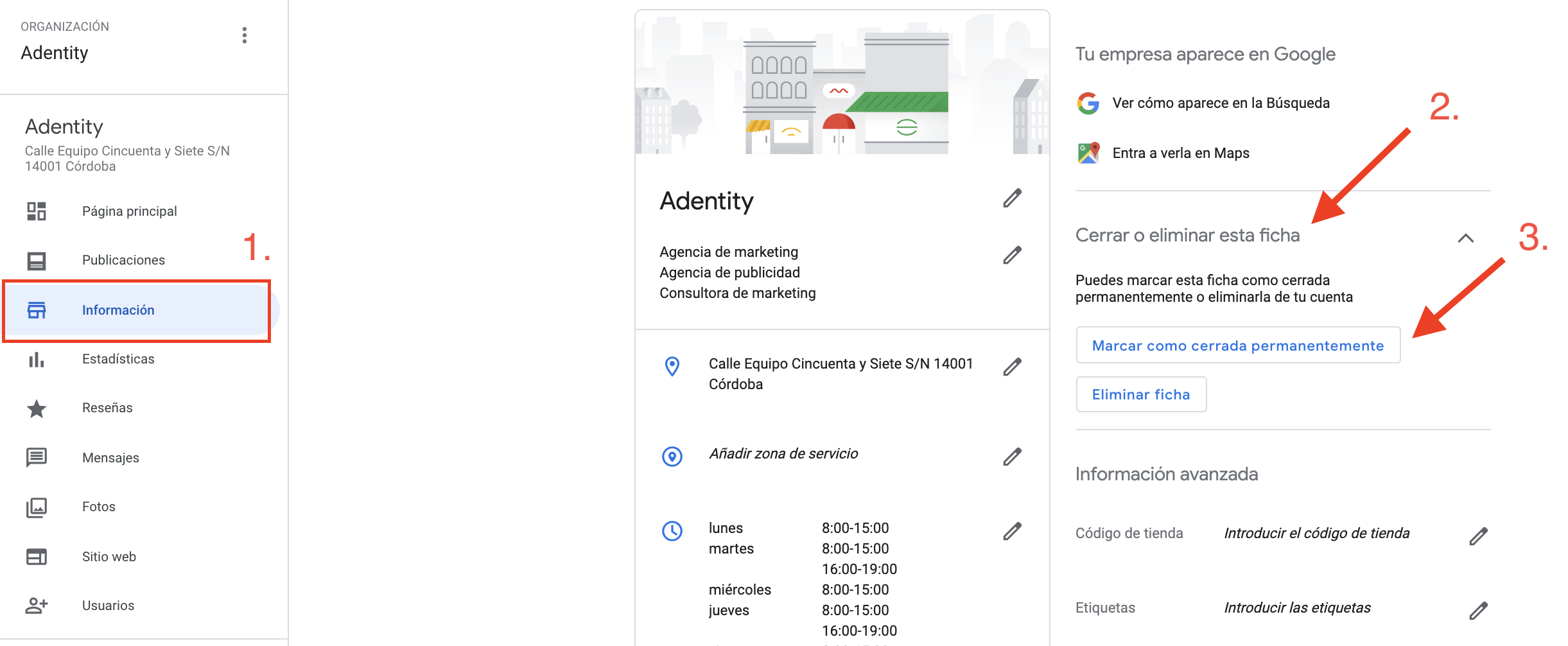
Task: Click Marcar como cerrada permanentemente button
Action: pyautogui.click(x=1237, y=345)
